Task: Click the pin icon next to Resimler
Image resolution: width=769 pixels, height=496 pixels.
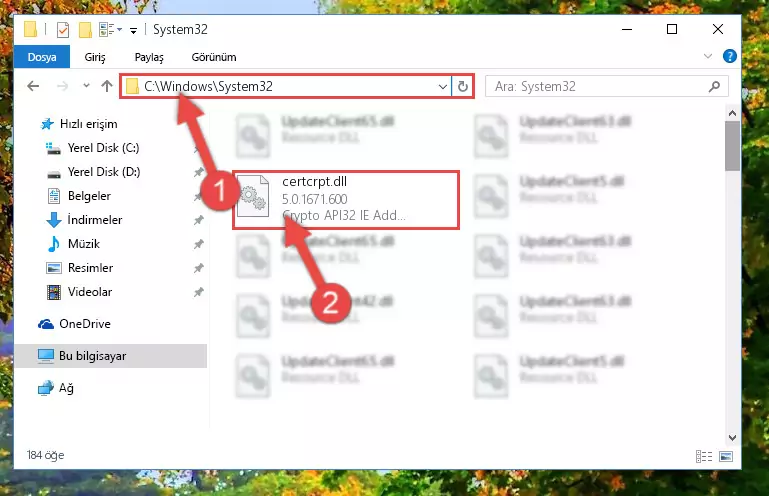Action: 198,268
